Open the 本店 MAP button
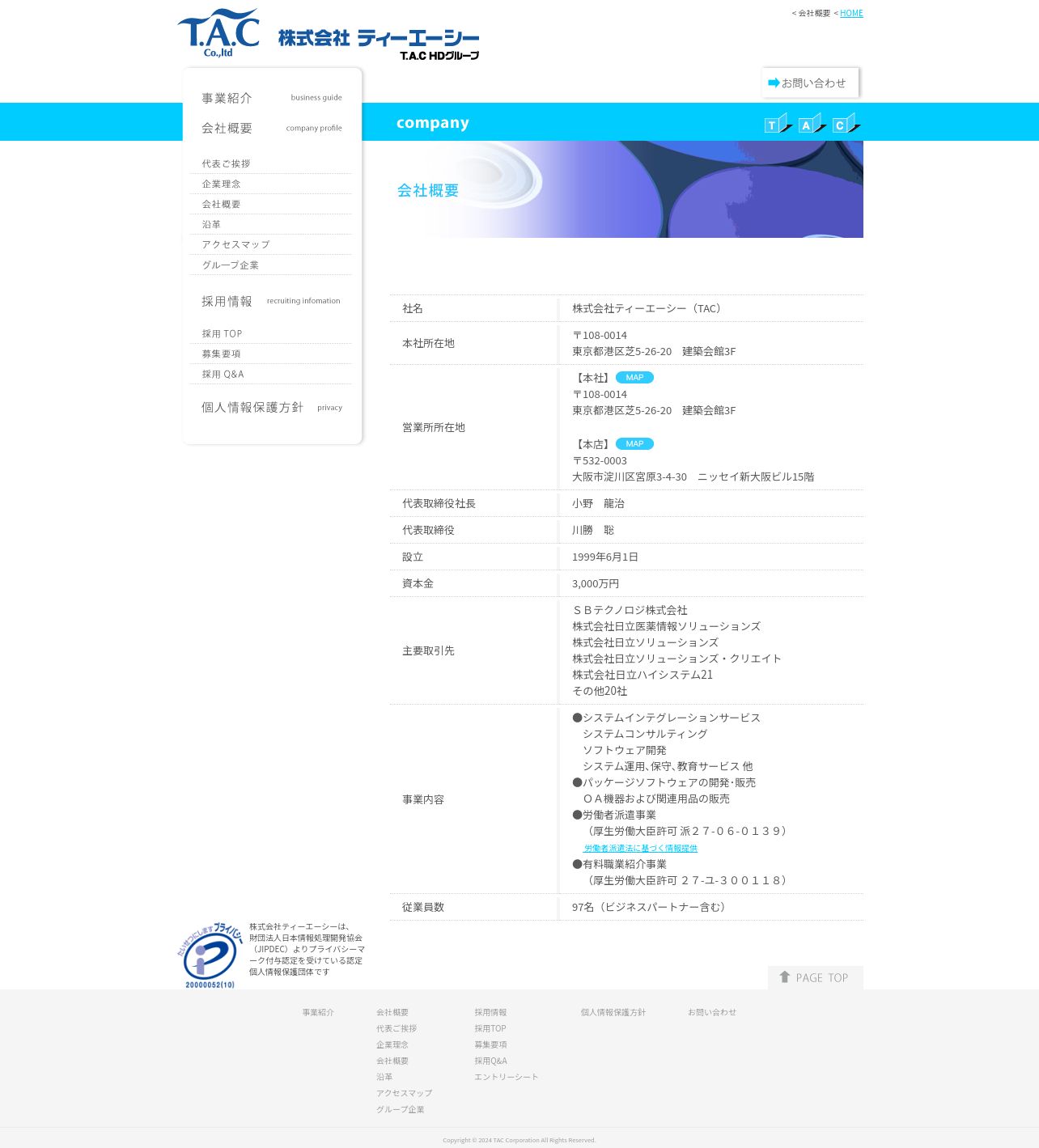Viewport: 1039px width, 1148px height. [634, 444]
